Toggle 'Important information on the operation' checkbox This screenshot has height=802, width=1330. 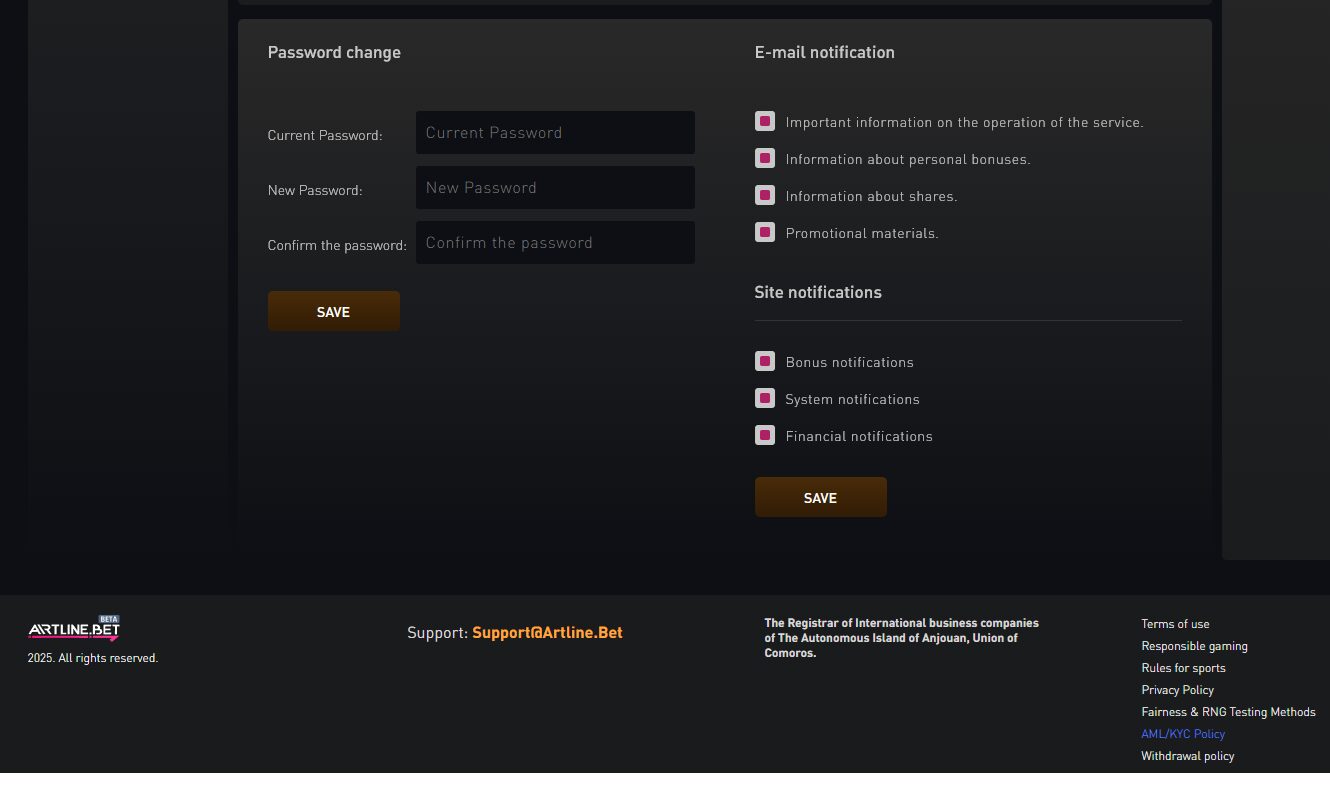[x=765, y=122]
